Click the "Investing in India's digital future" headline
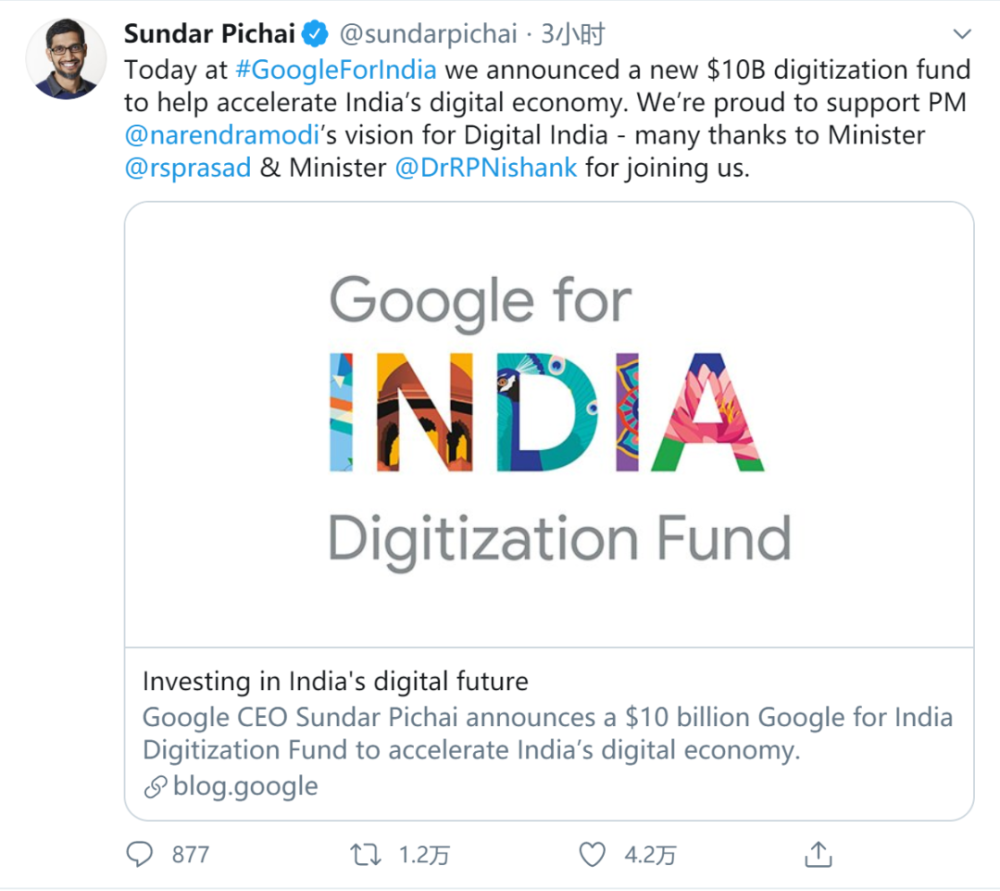The image size is (1000, 891). 335,682
